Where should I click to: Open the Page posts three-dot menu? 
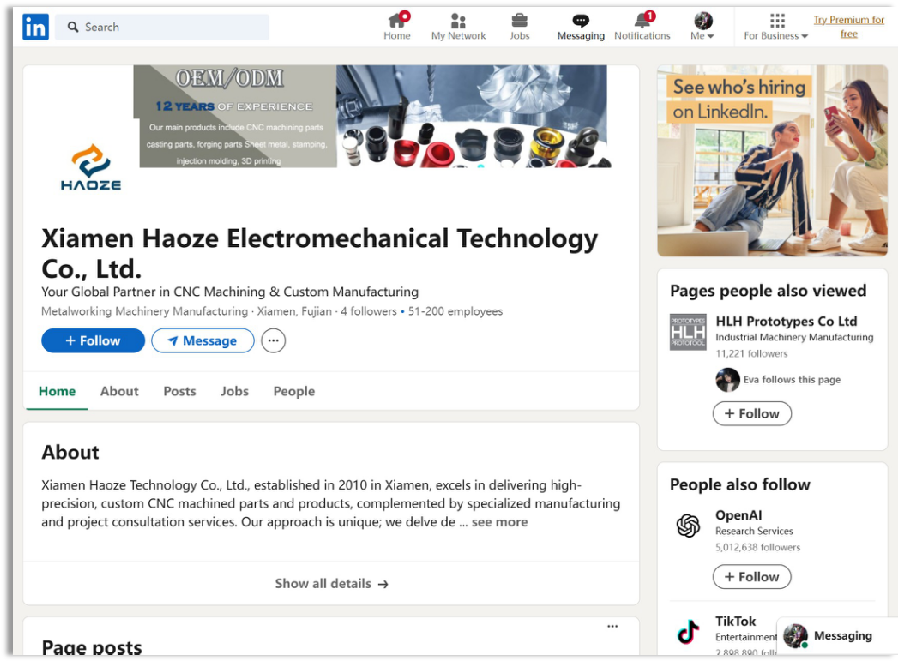pos(612,626)
